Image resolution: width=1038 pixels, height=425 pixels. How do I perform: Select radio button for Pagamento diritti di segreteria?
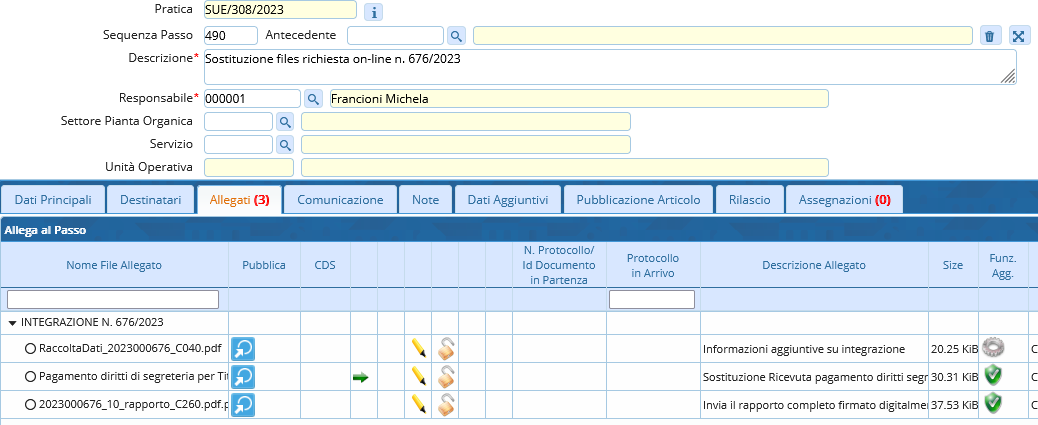point(30,376)
